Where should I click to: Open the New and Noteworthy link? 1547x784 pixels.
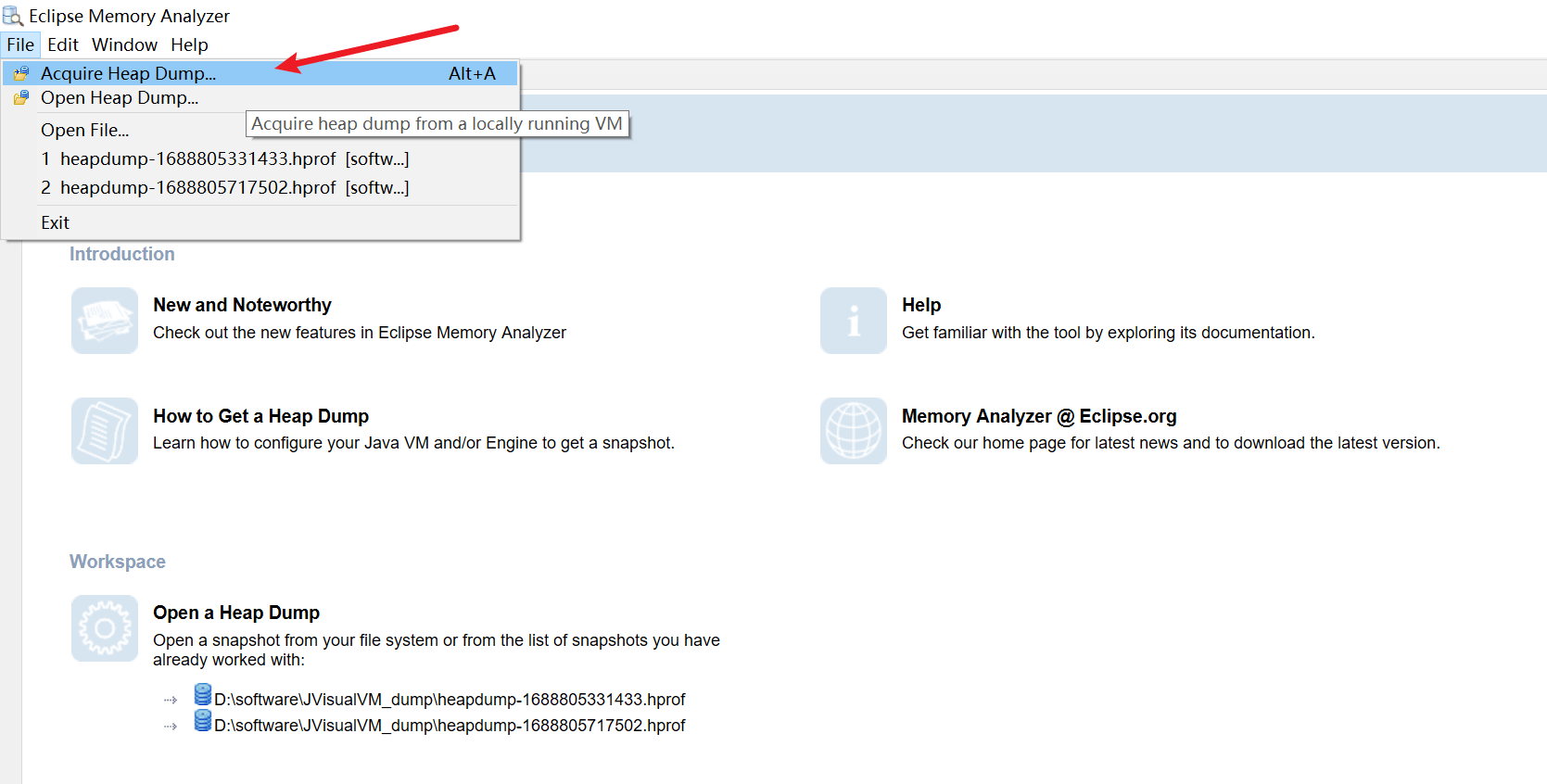(x=242, y=305)
